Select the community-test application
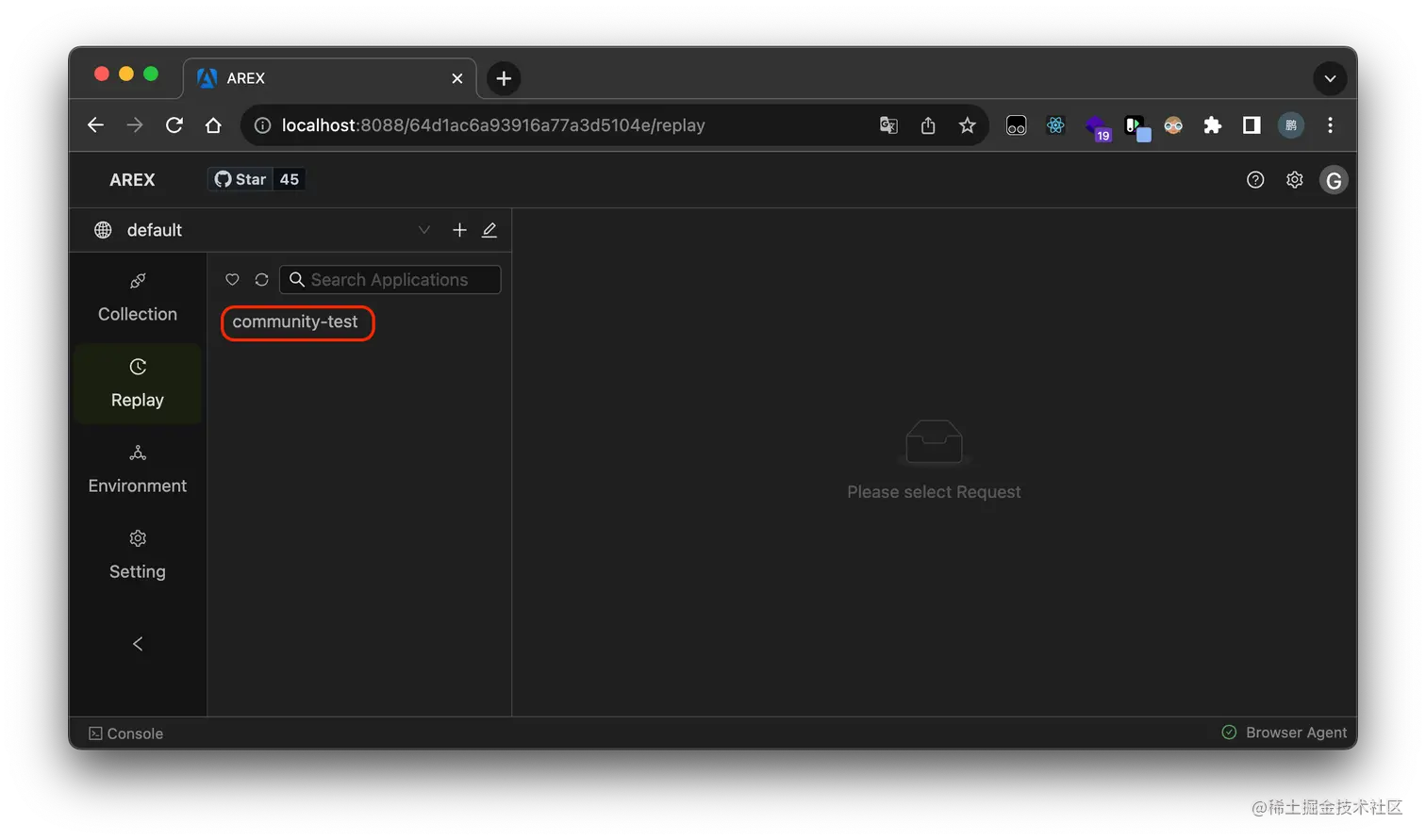The height and width of the screenshot is (840, 1426). click(x=295, y=322)
